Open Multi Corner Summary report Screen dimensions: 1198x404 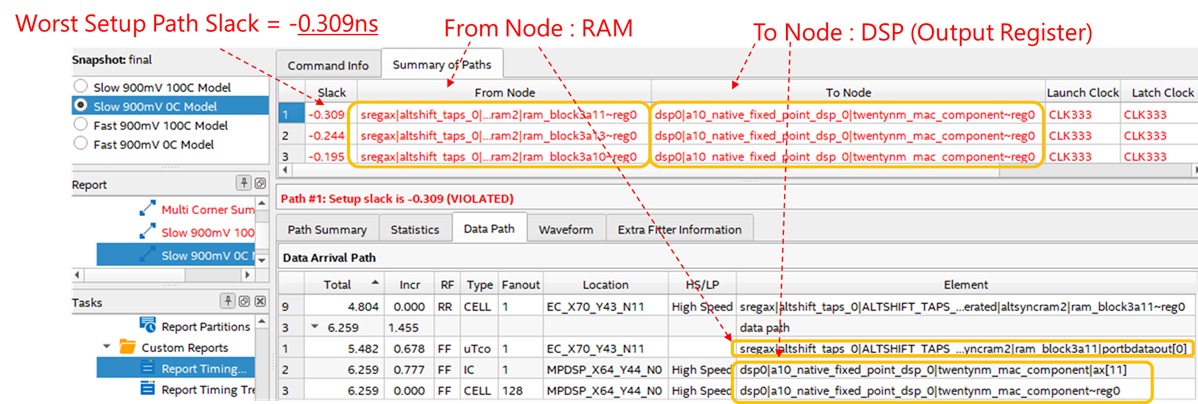[209, 210]
